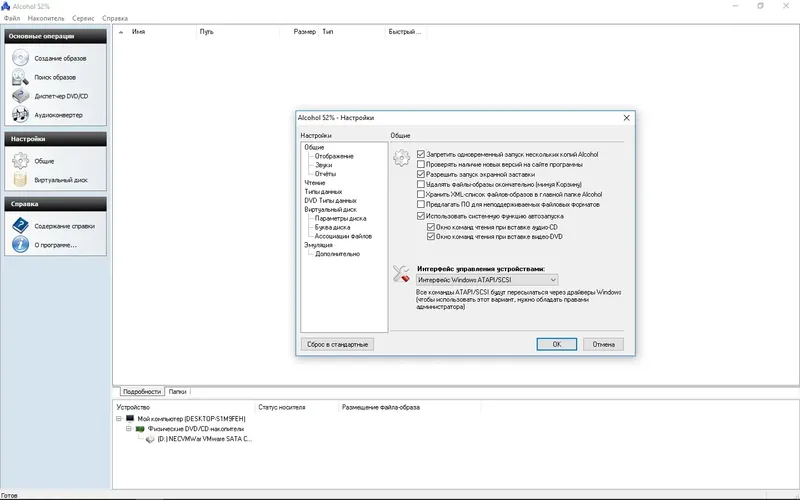Select Общие in settings tree
Image resolution: width=800 pixels, height=500 pixels.
point(314,147)
